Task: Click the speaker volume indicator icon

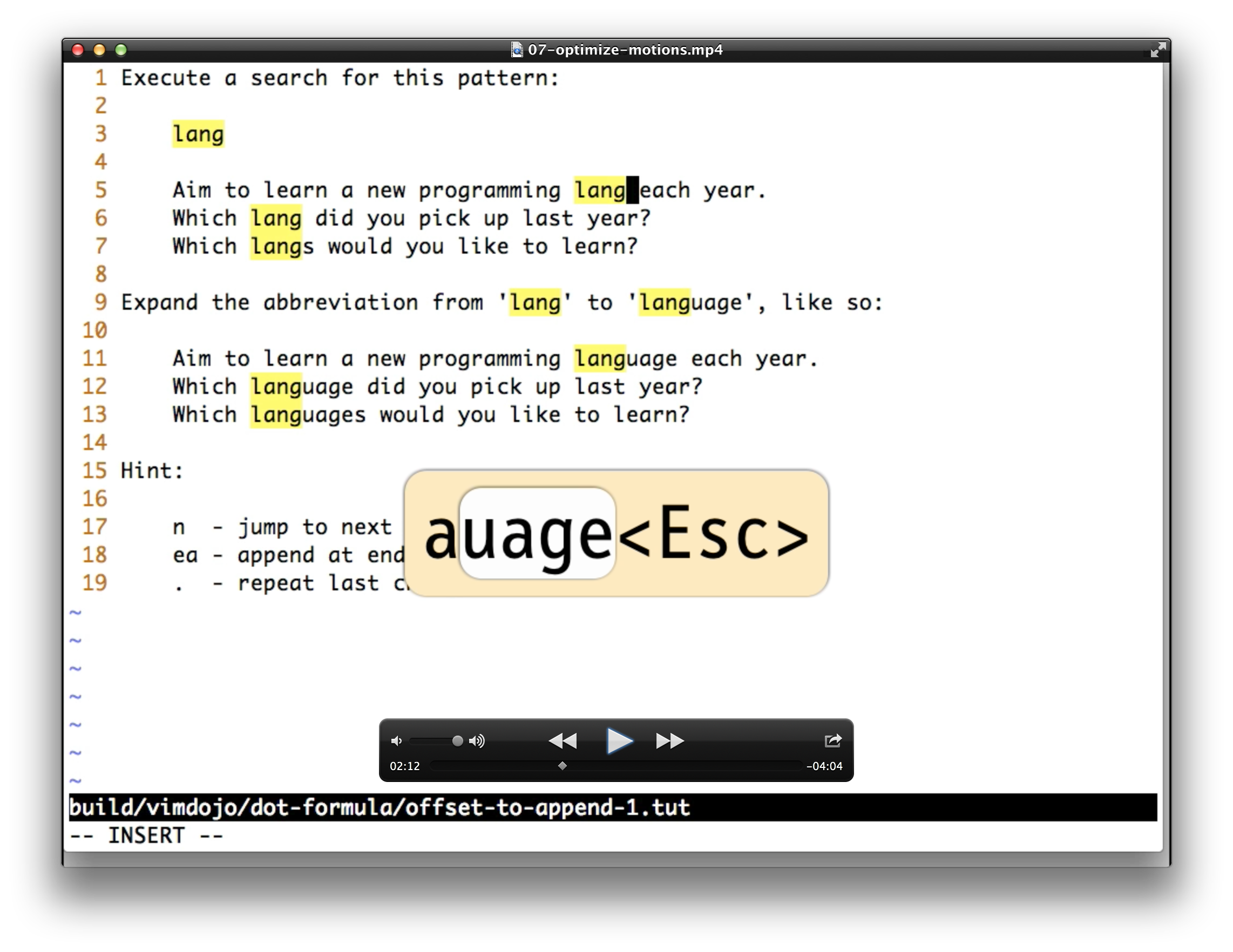Action: pyautogui.click(x=476, y=740)
